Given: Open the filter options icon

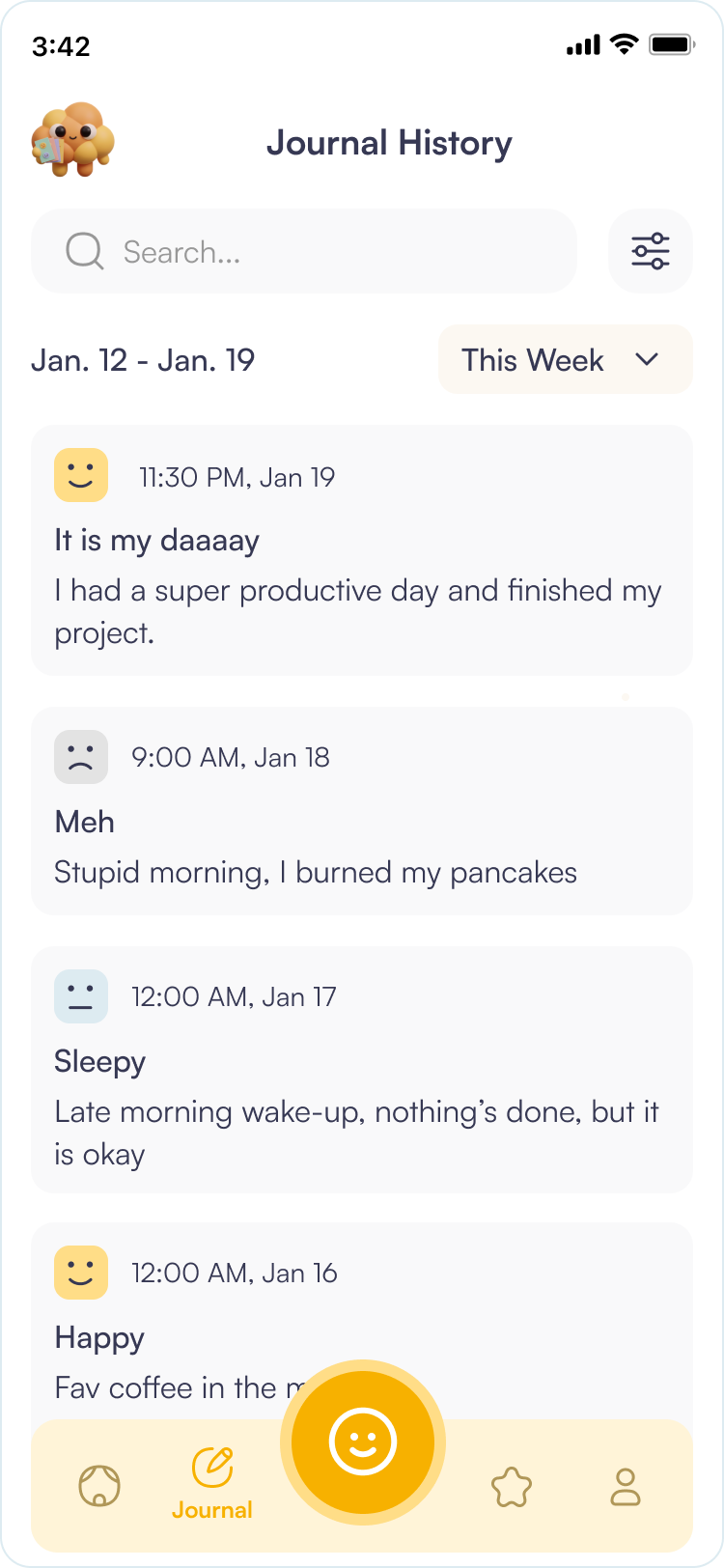Looking at the screenshot, I should [x=650, y=250].
